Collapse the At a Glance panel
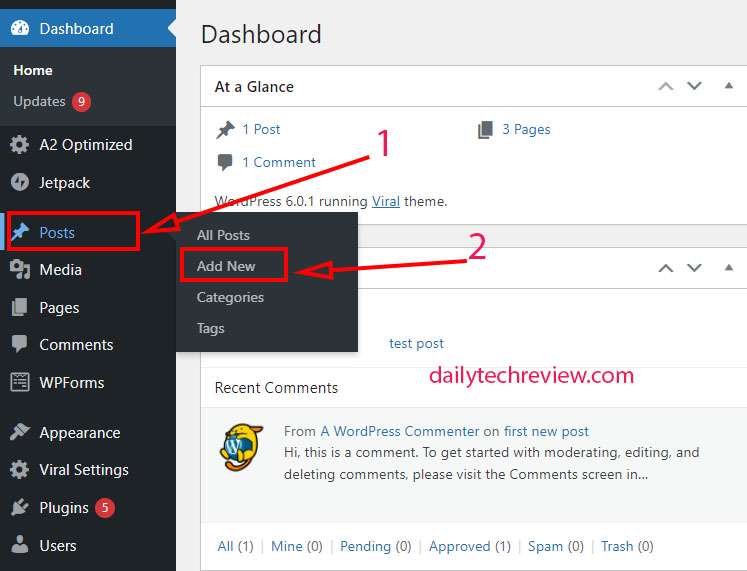The image size is (747, 571). pyautogui.click(x=728, y=86)
